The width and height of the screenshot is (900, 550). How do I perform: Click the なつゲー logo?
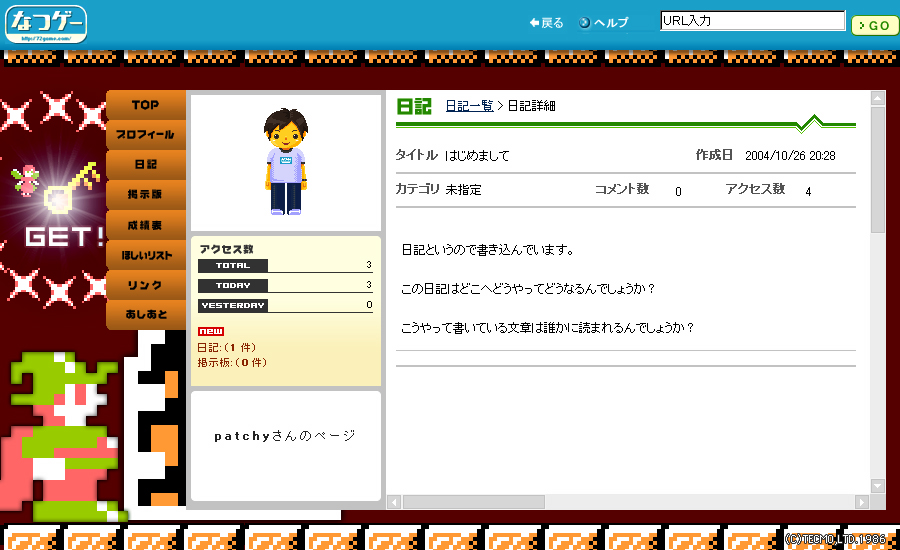47,24
